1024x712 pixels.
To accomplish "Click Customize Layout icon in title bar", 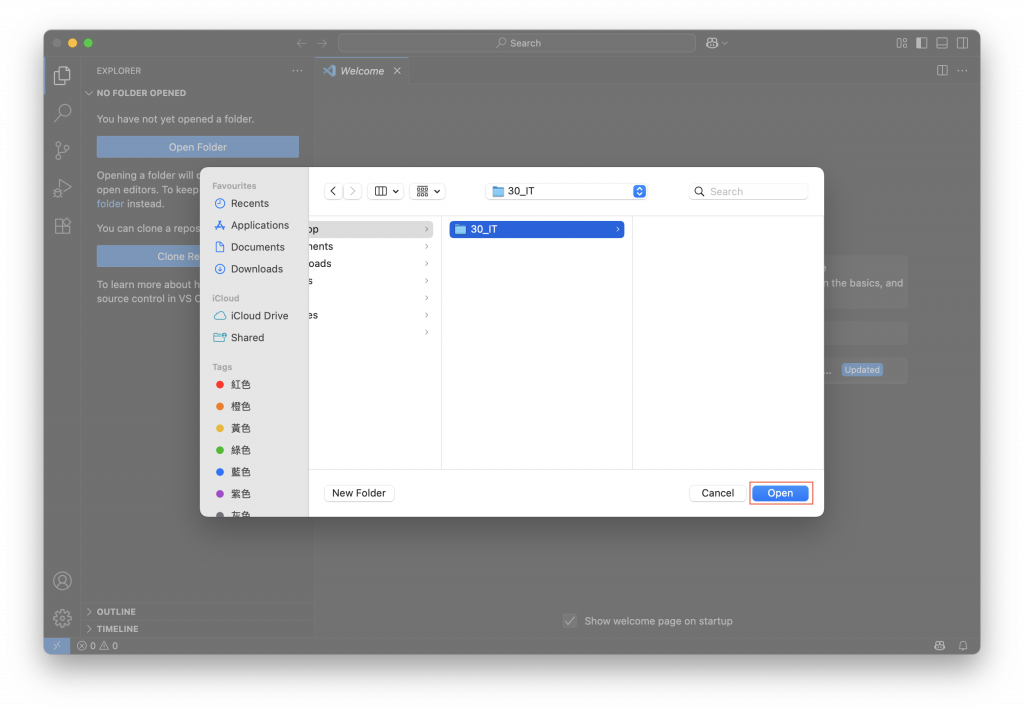I will coord(901,43).
